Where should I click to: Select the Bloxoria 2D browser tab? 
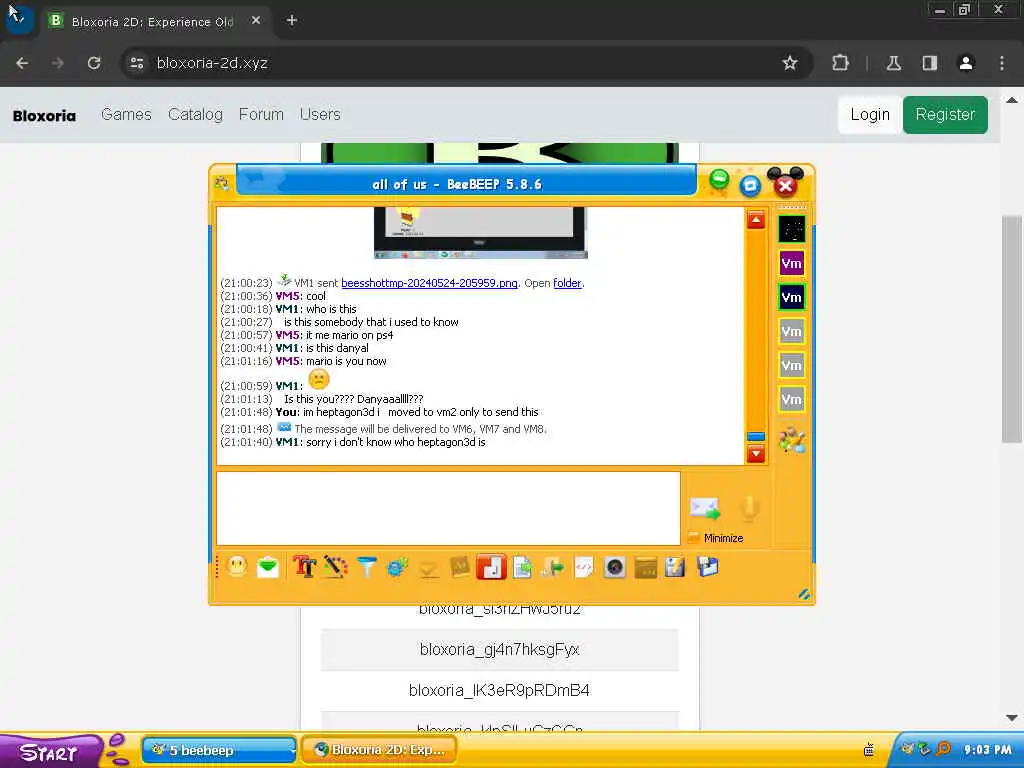point(153,22)
